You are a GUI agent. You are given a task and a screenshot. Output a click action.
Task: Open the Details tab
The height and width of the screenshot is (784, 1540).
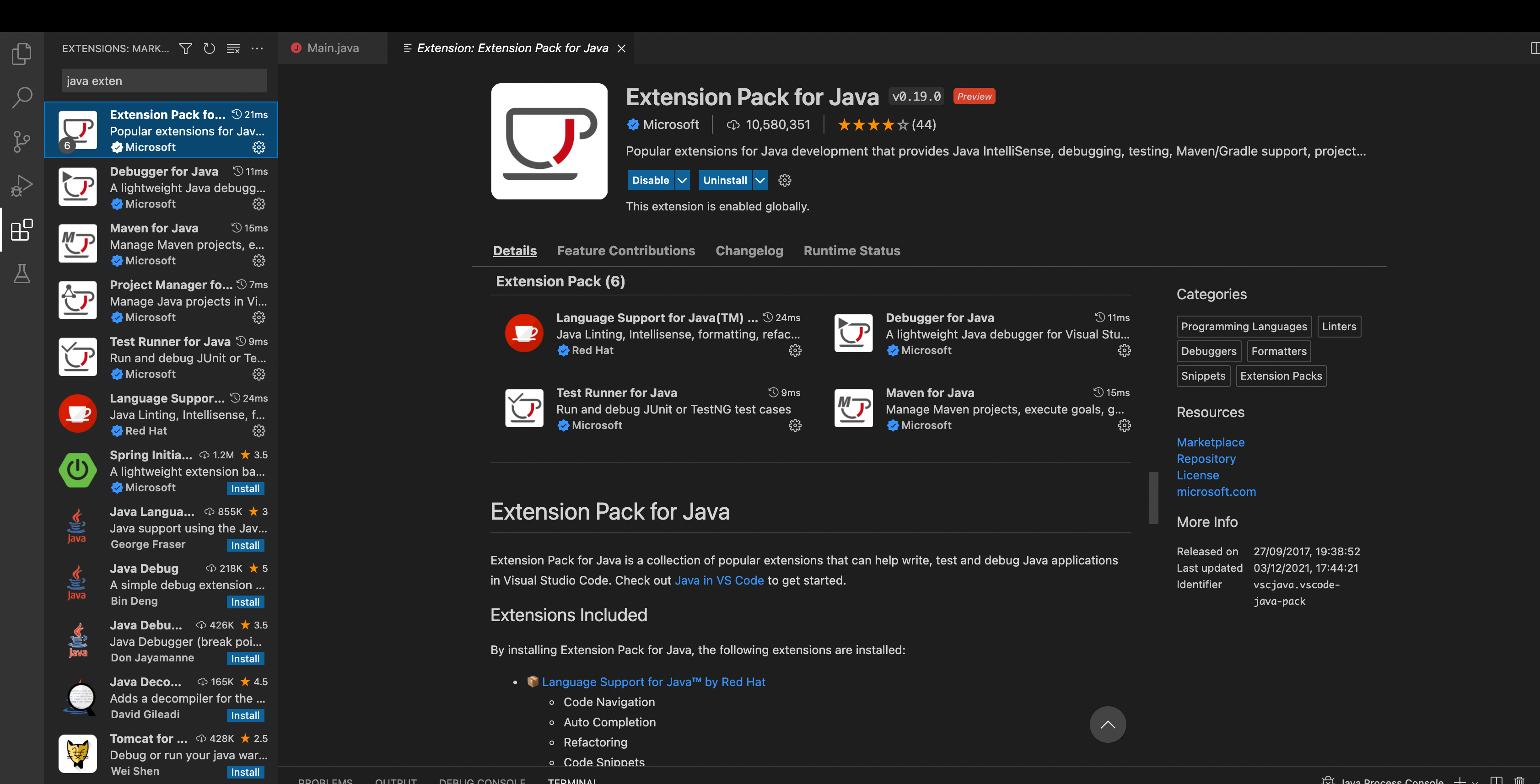point(515,251)
